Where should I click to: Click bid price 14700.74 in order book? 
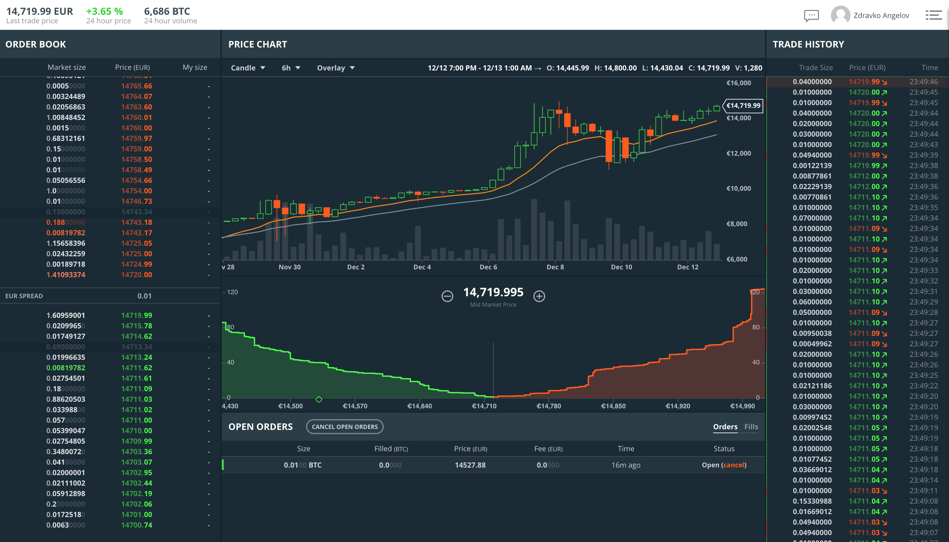tap(137, 525)
